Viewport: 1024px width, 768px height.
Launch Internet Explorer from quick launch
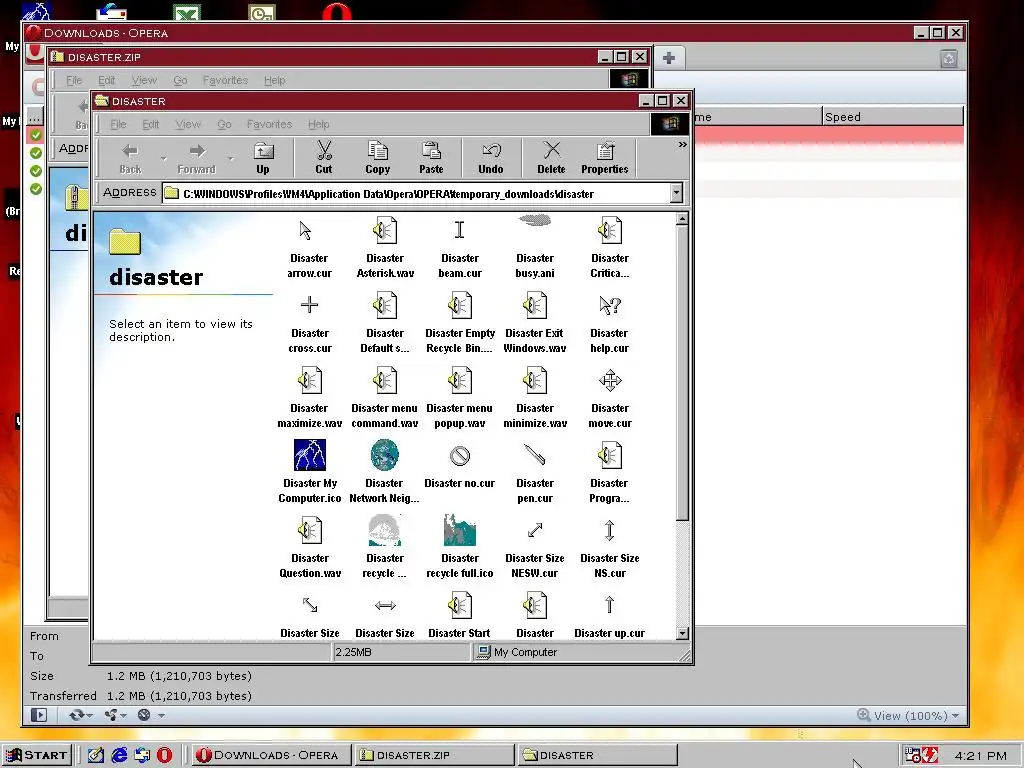[119, 755]
